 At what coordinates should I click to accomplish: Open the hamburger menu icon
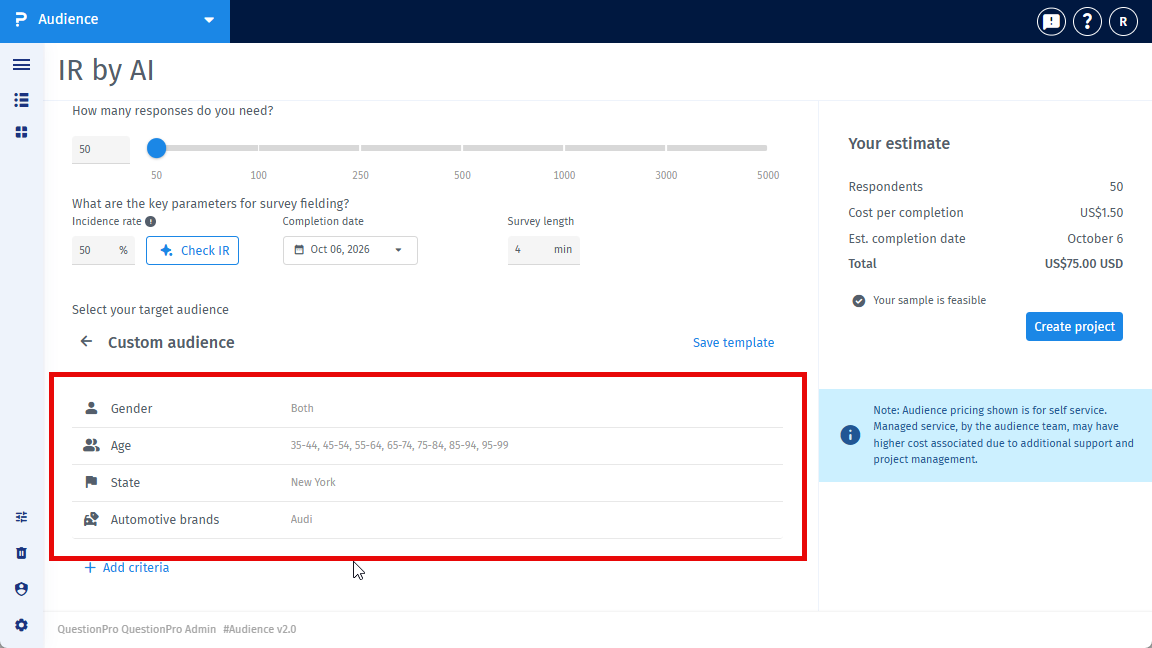pyautogui.click(x=21, y=65)
